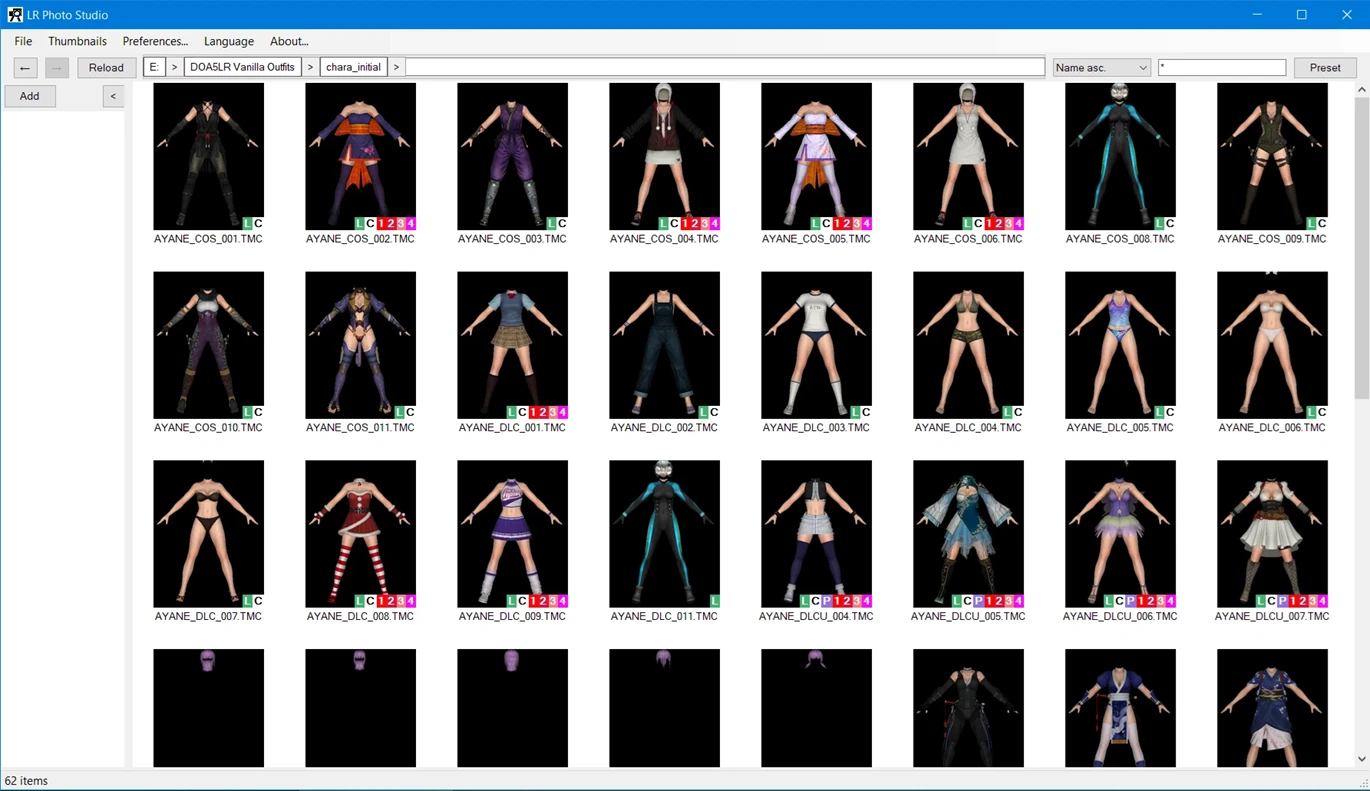The image size is (1370, 791).
Task: Click the AYANE_DLC_008.TMC file name
Action: (x=360, y=616)
